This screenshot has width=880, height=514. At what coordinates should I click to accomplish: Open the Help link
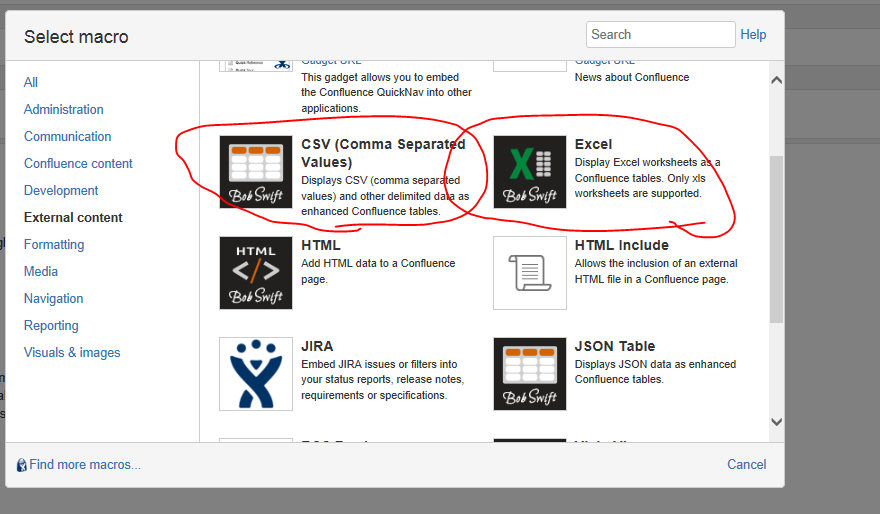(753, 35)
